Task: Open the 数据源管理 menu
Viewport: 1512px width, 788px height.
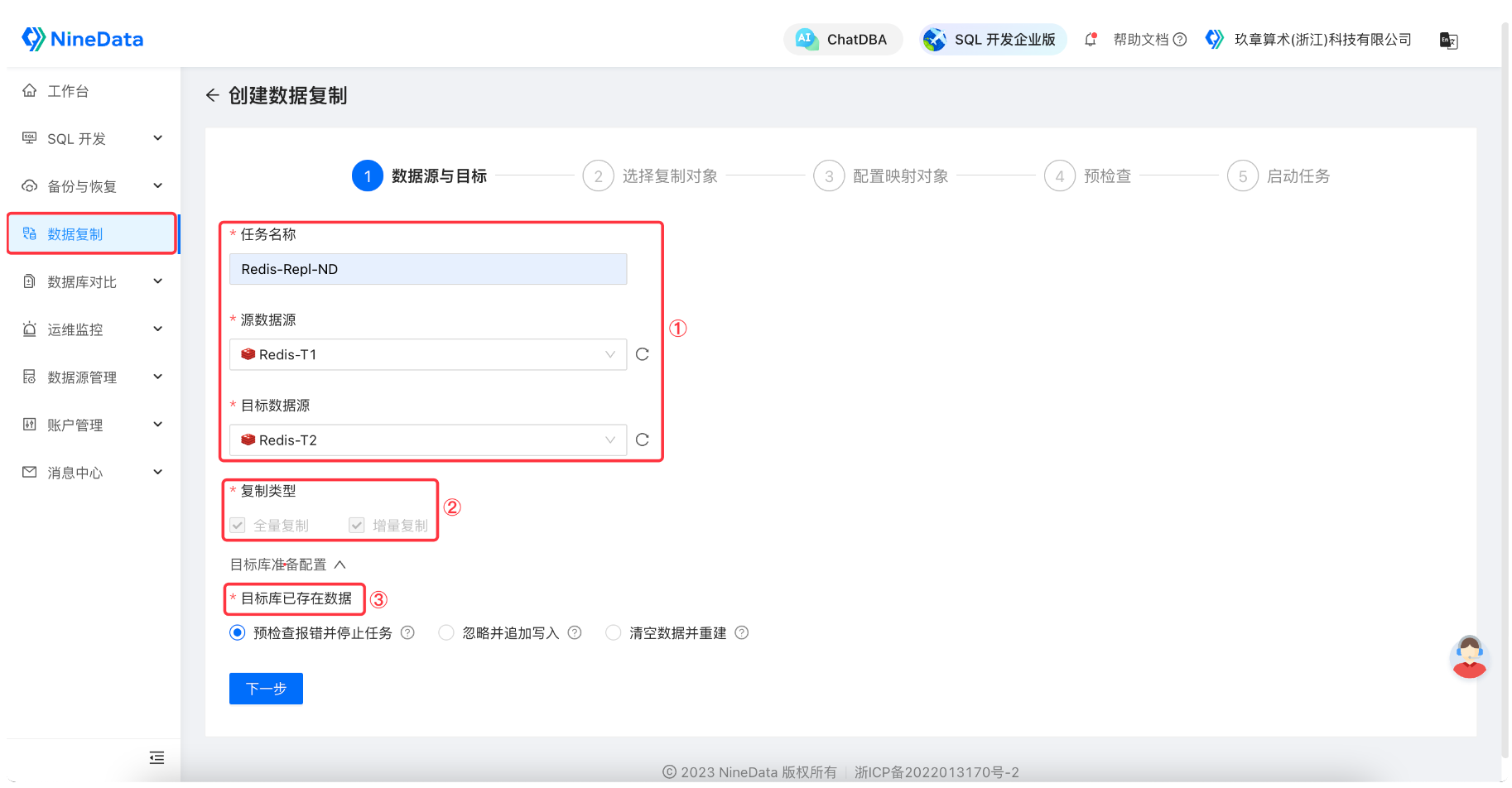Action: coord(93,377)
